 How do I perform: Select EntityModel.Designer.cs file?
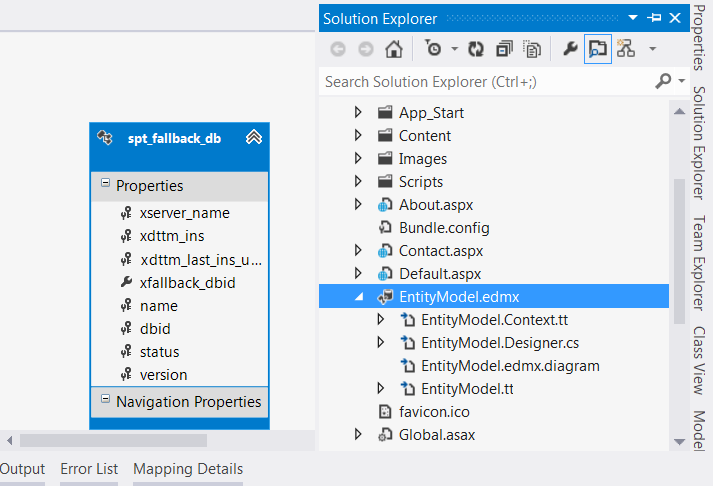tap(499, 342)
